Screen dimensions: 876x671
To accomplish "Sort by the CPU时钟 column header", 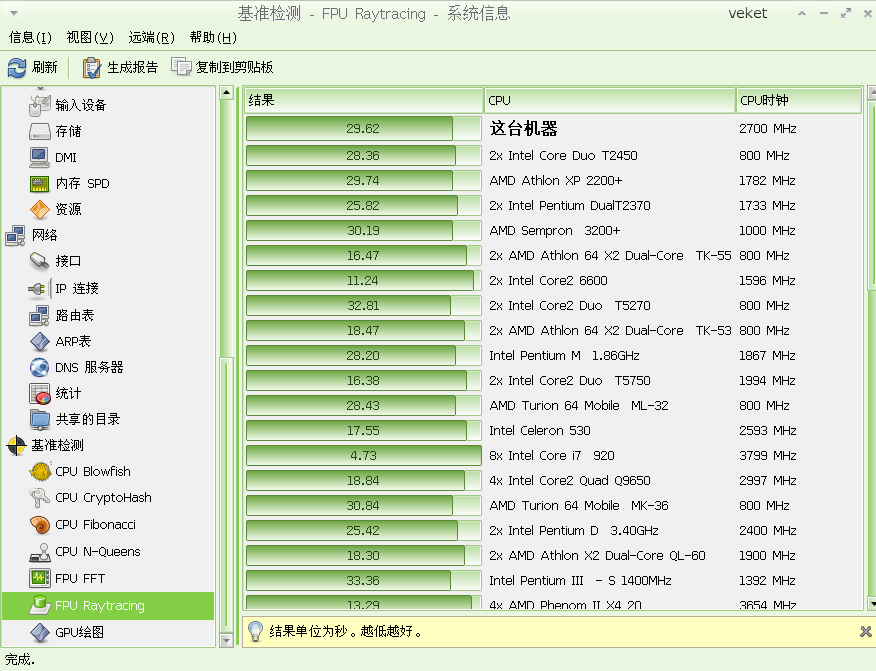I will [x=799, y=101].
